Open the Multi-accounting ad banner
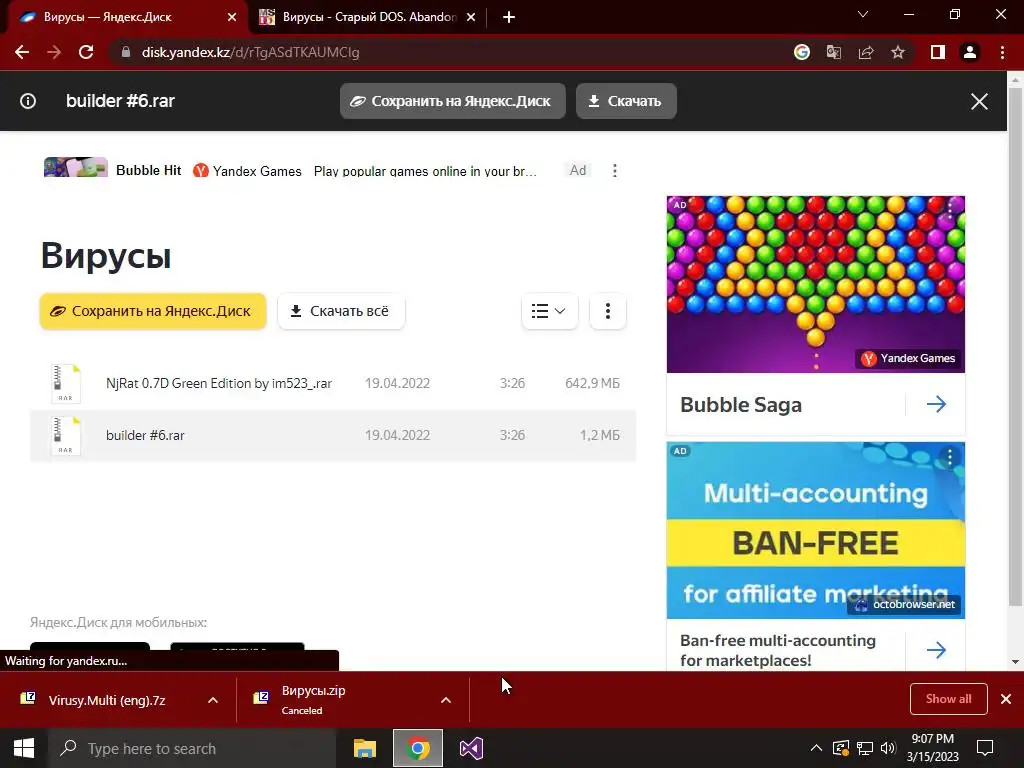1024x768 pixels. point(816,530)
